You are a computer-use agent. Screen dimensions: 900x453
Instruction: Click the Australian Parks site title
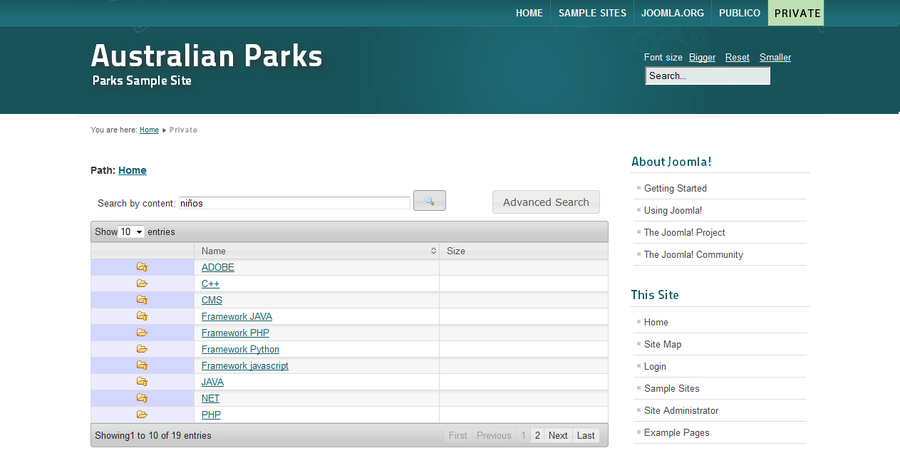[207, 56]
